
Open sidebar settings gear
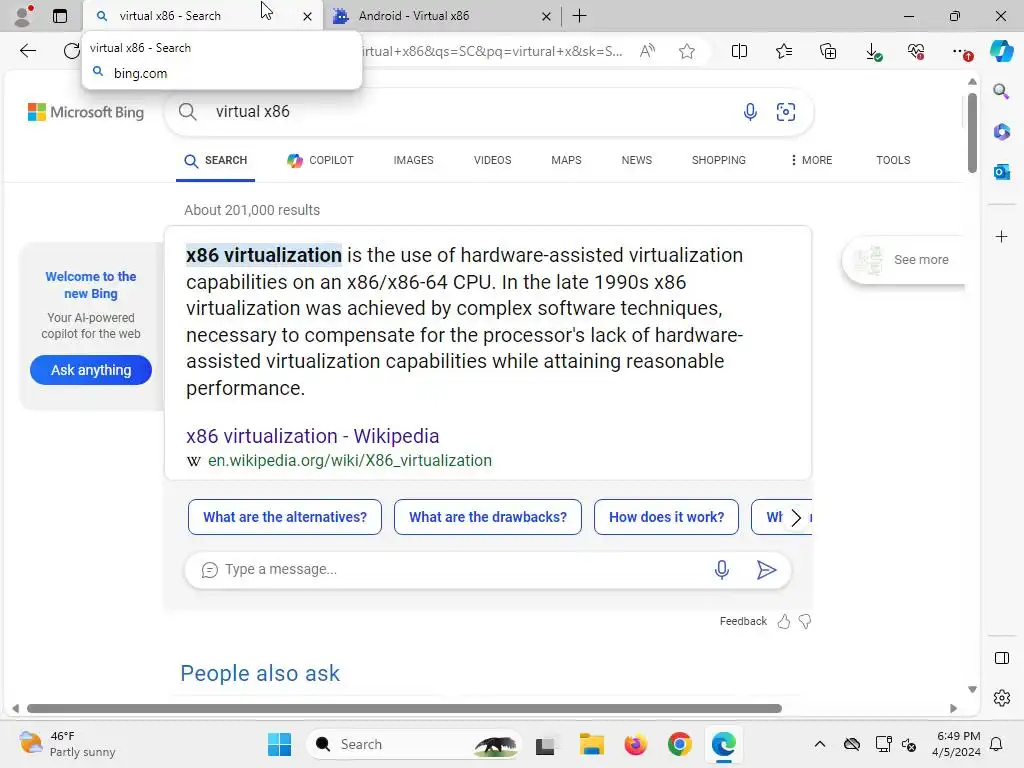1001,698
